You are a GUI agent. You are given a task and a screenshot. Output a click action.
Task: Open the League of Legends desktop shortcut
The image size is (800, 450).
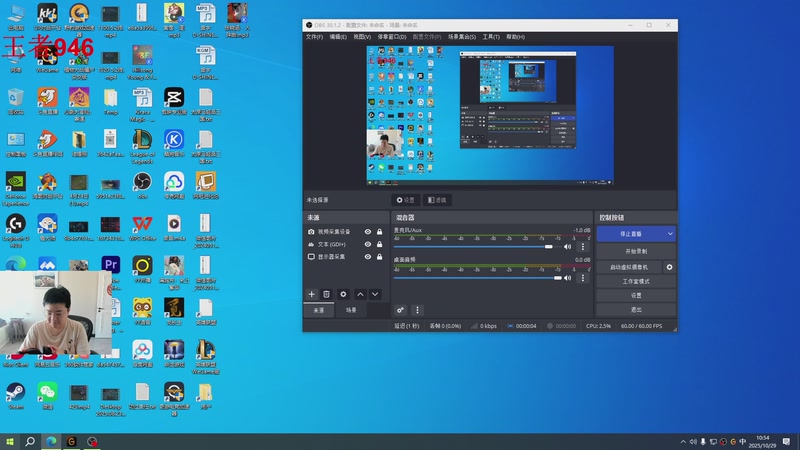click(142, 146)
